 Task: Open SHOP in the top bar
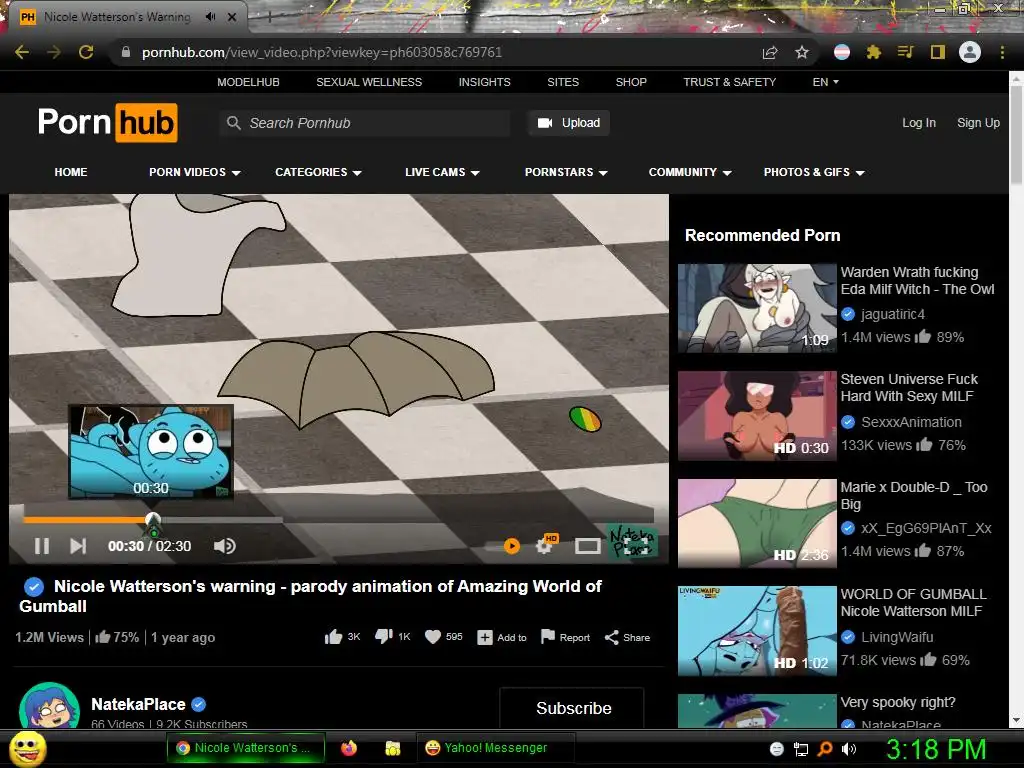(x=631, y=82)
